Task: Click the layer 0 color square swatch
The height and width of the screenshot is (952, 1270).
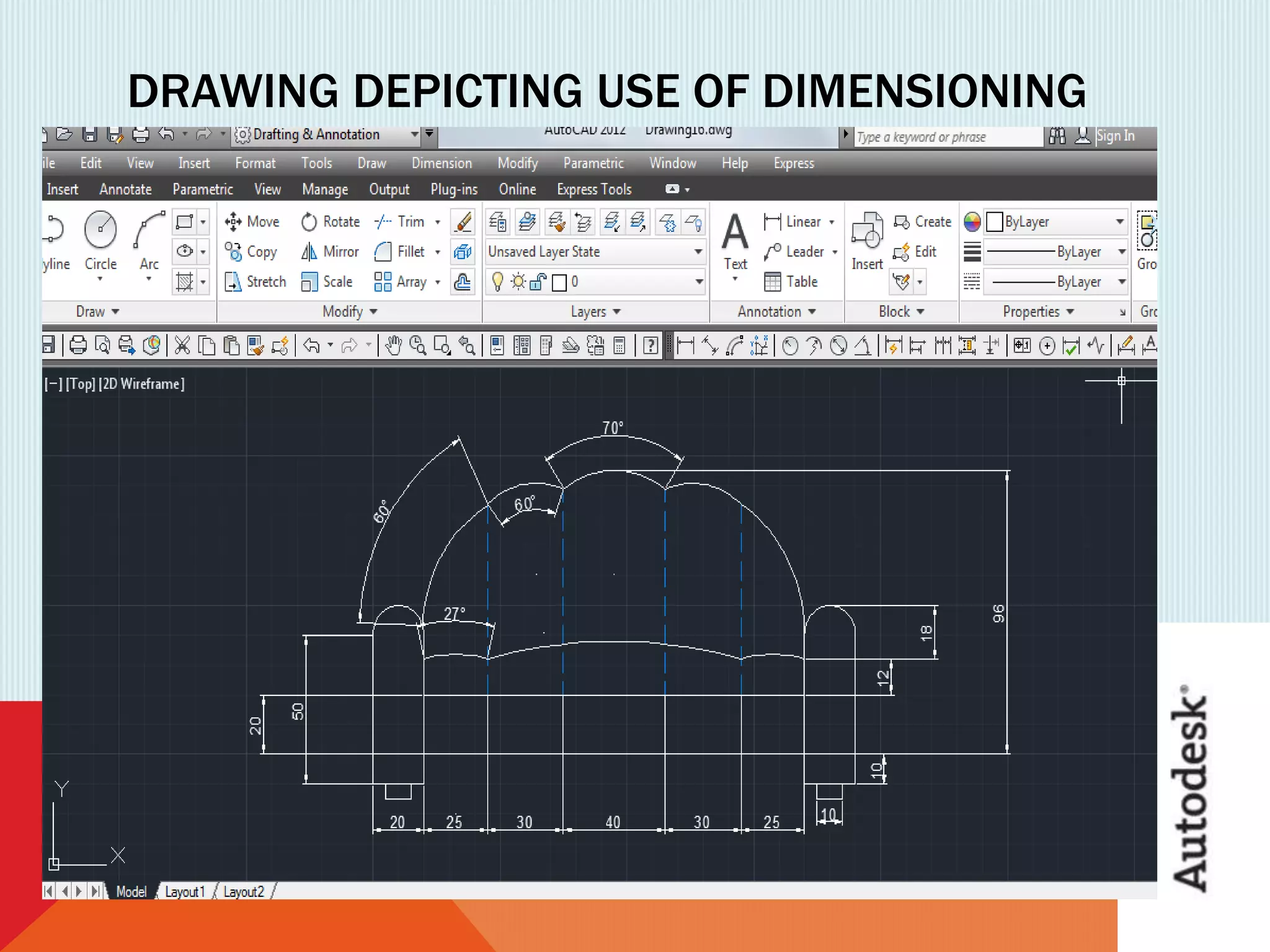Action: tap(559, 283)
